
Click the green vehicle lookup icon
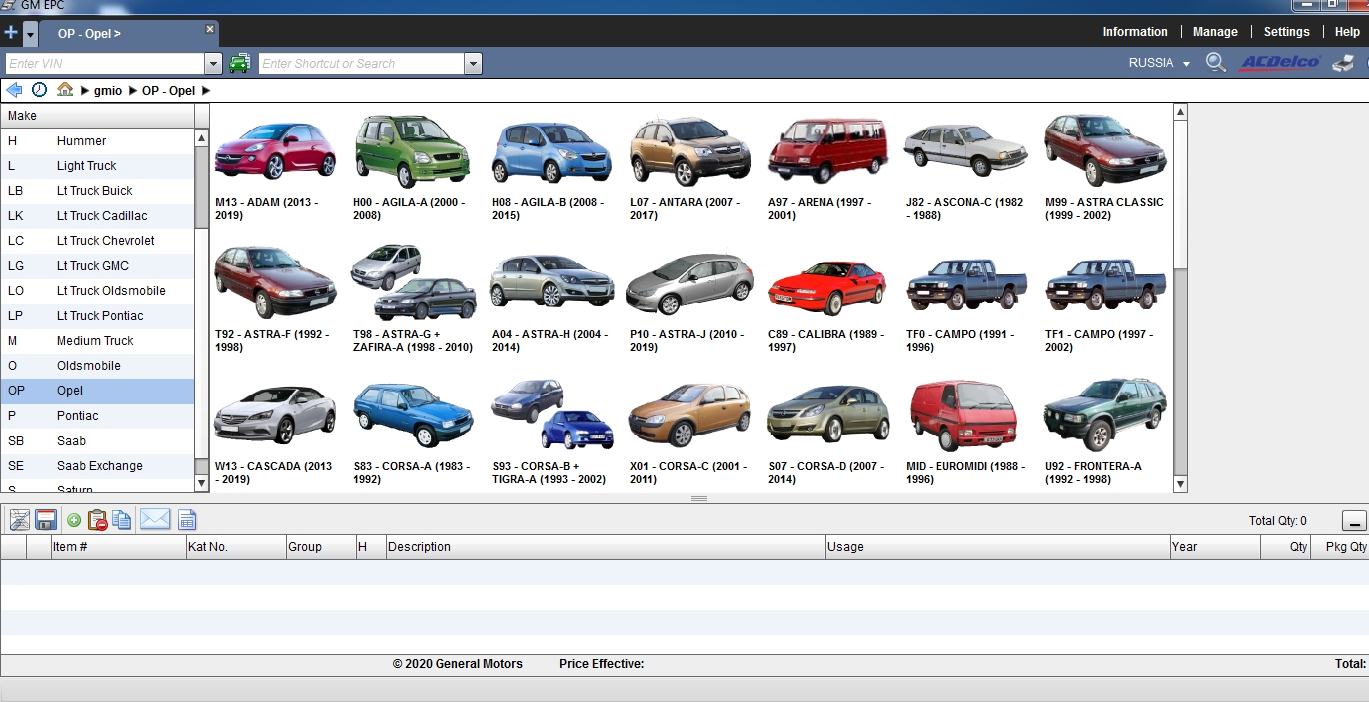(240, 64)
